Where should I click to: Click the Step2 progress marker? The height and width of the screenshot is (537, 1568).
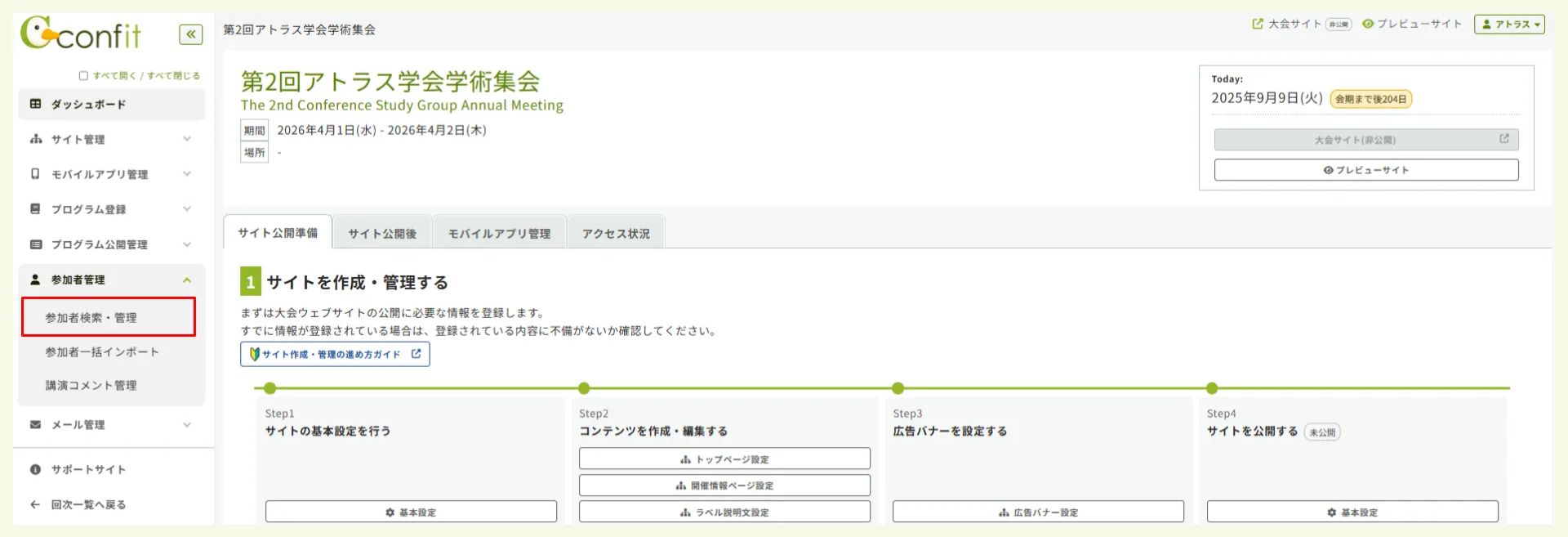tap(584, 388)
